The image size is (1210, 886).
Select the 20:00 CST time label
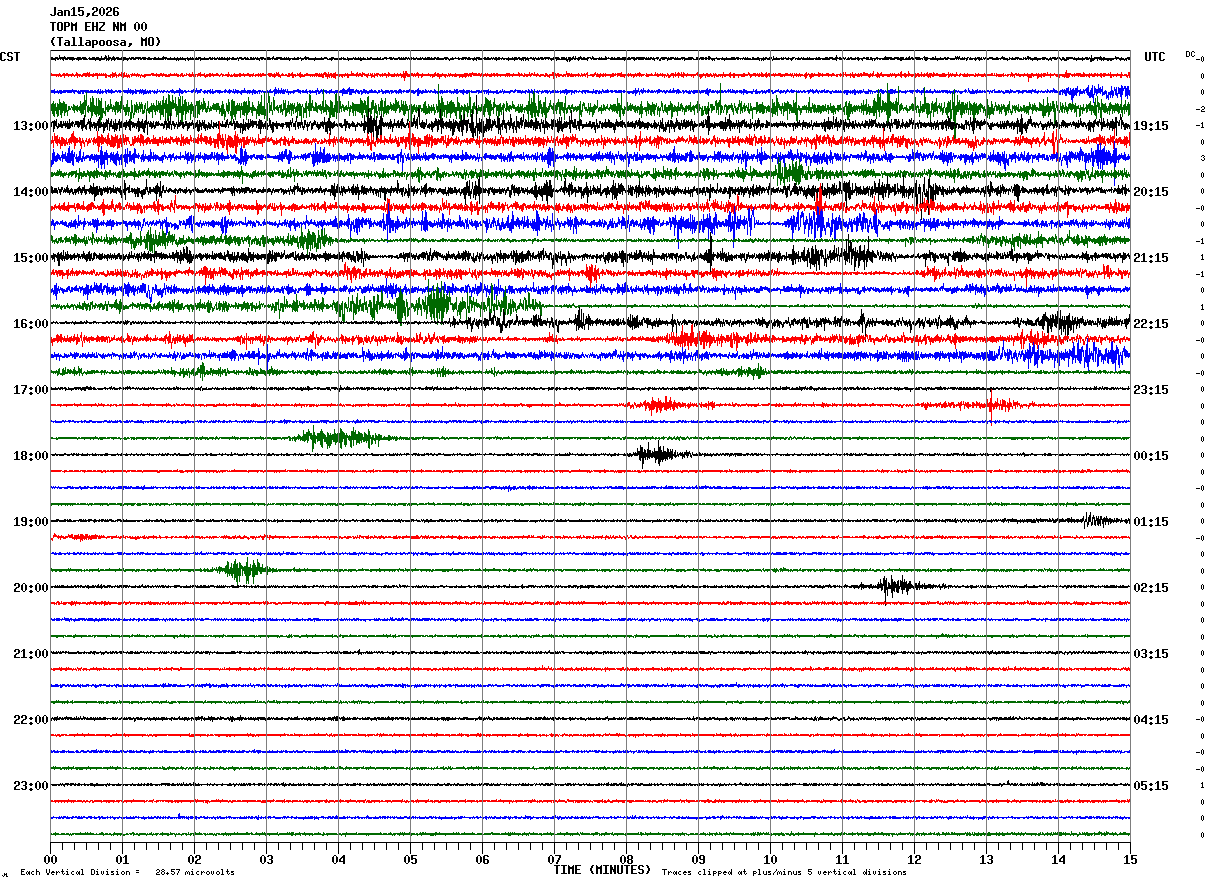[31, 588]
